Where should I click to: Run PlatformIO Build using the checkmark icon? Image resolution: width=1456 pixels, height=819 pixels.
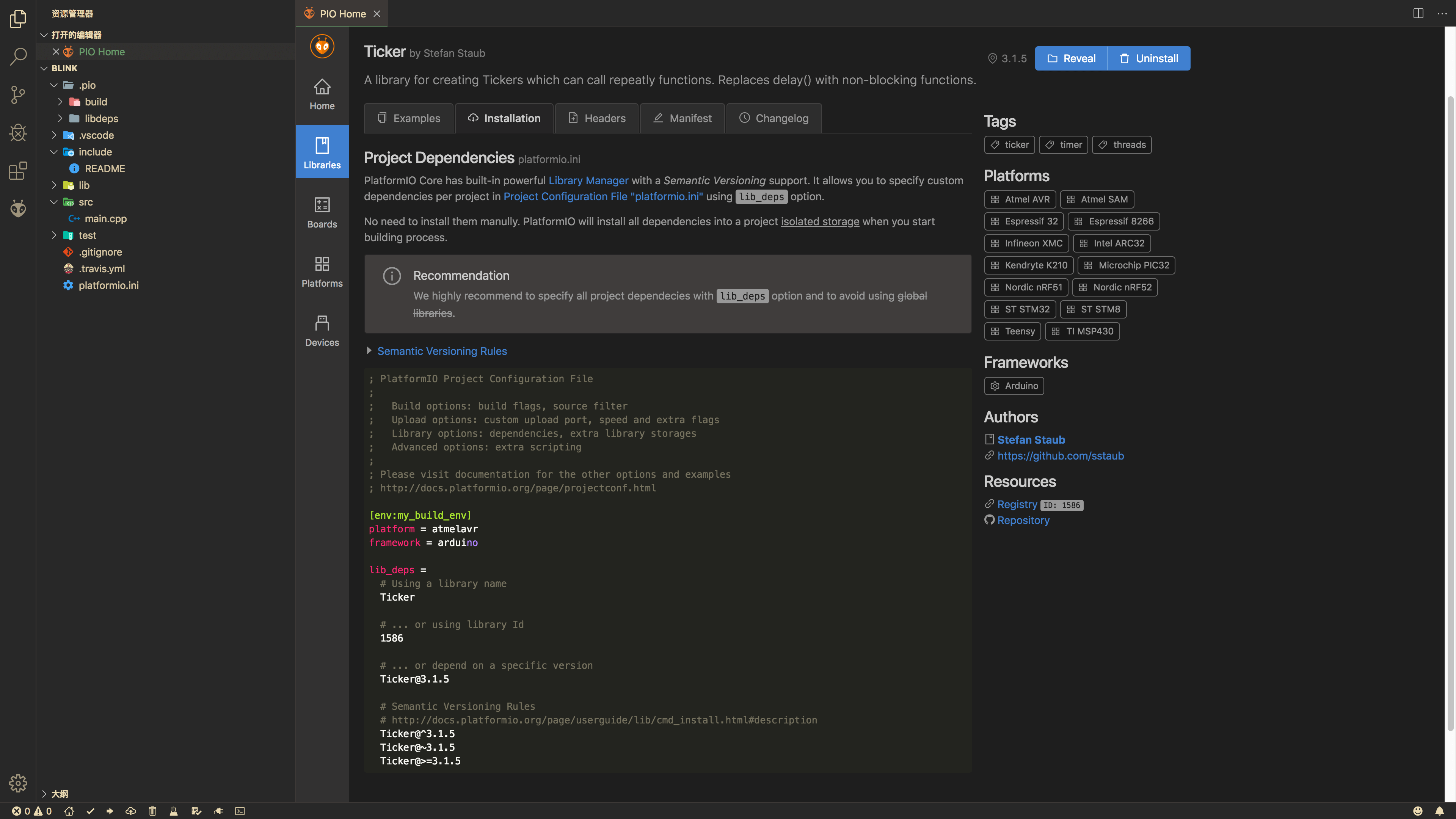click(91, 811)
